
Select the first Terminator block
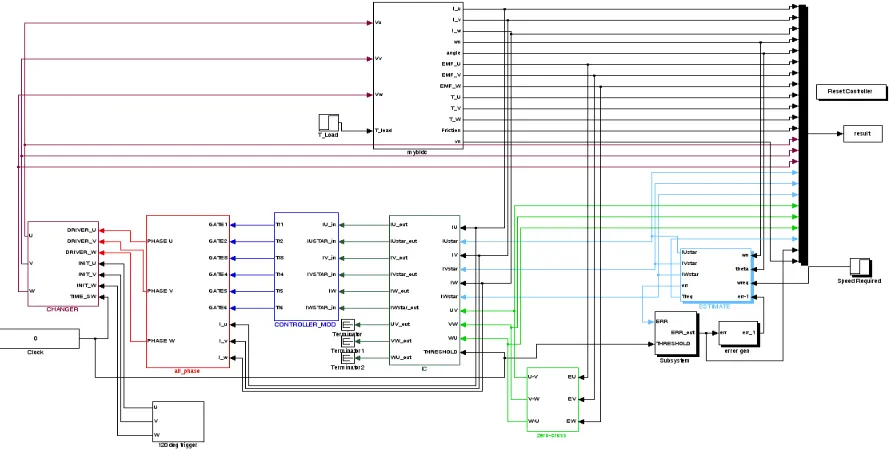[x=347, y=325]
